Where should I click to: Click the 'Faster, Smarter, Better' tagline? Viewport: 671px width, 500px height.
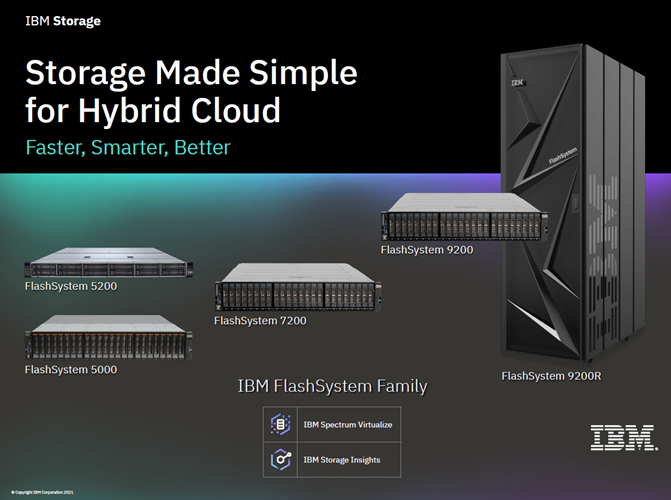pos(128,147)
